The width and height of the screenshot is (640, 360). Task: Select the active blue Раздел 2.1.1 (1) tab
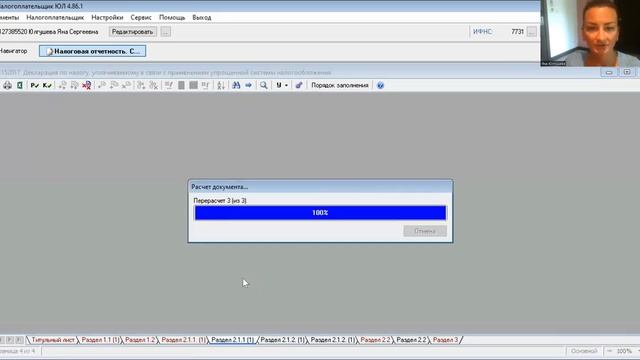[233, 340]
